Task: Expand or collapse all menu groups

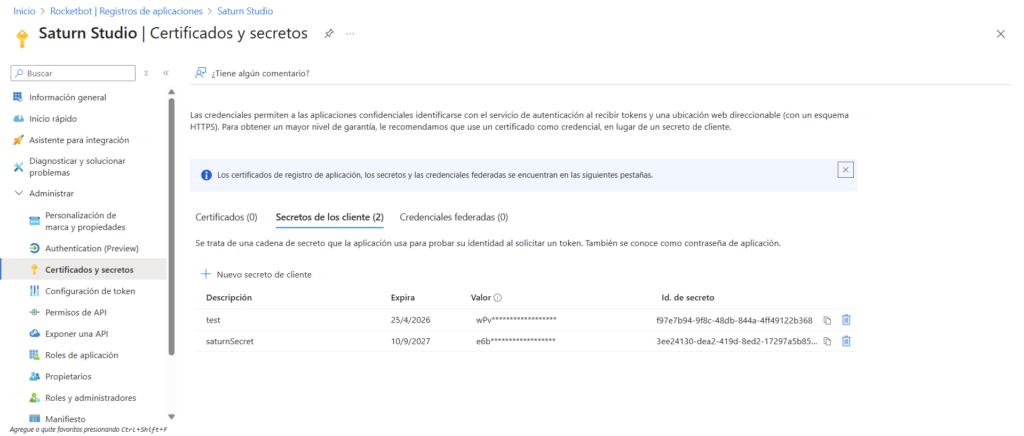Action: [147, 73]
